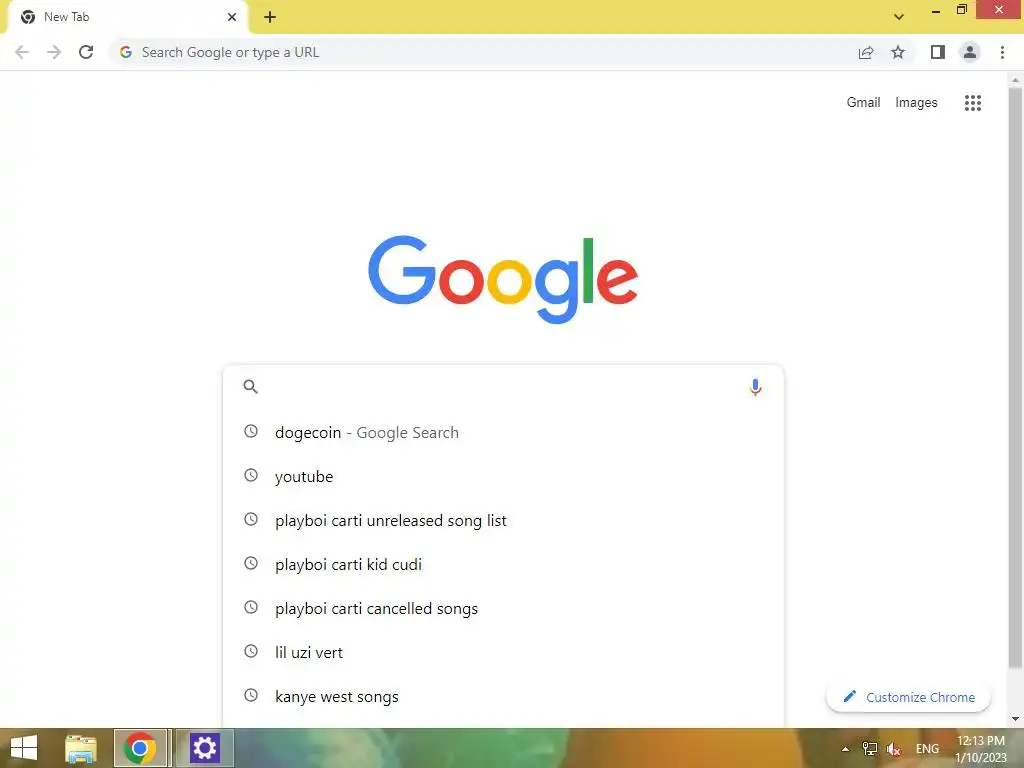The image size is (1024, 768).
Task: Click the Chrome taskbar icon
Action: pos(140,748)
